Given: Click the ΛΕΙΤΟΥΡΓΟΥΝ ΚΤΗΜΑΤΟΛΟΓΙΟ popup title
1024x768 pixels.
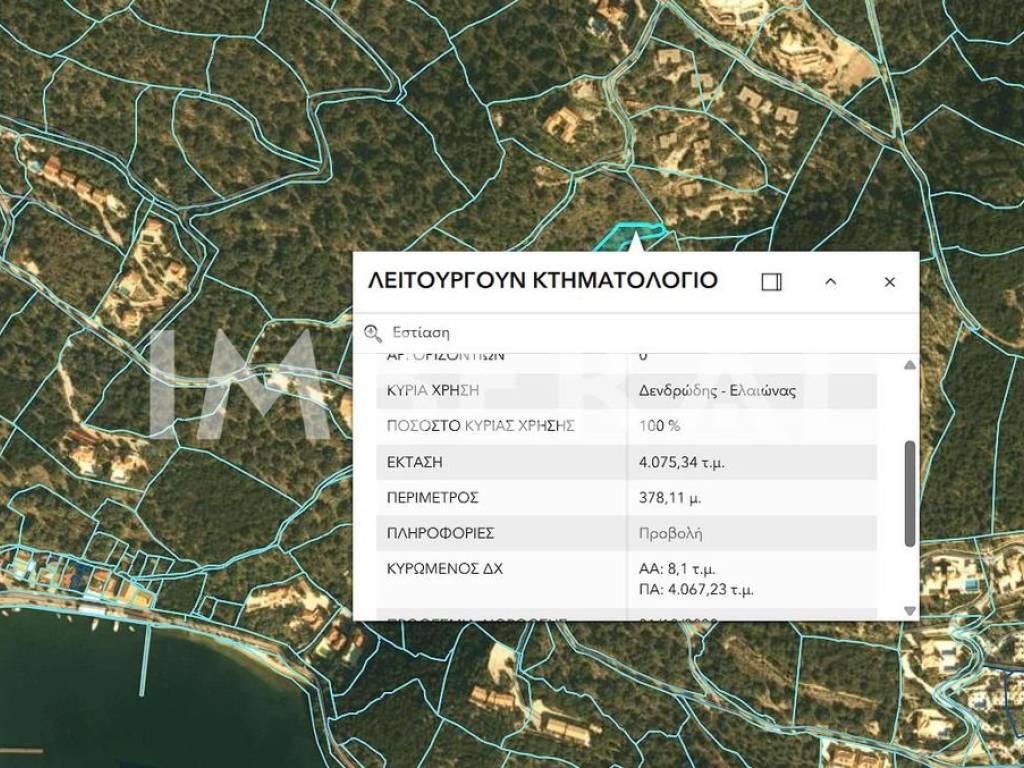Looking at the screenshot, I should point(543,280).
